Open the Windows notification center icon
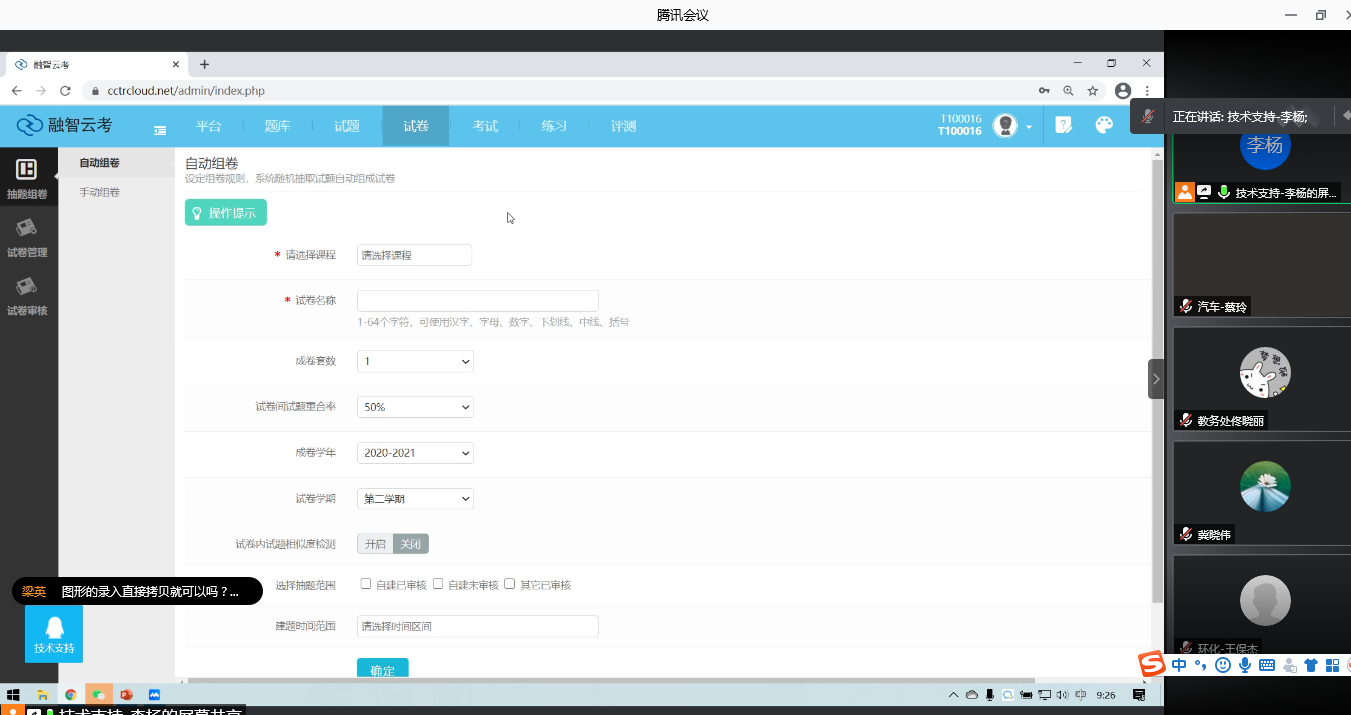Screen dimensions: 1351x715 coord(1139,695)
